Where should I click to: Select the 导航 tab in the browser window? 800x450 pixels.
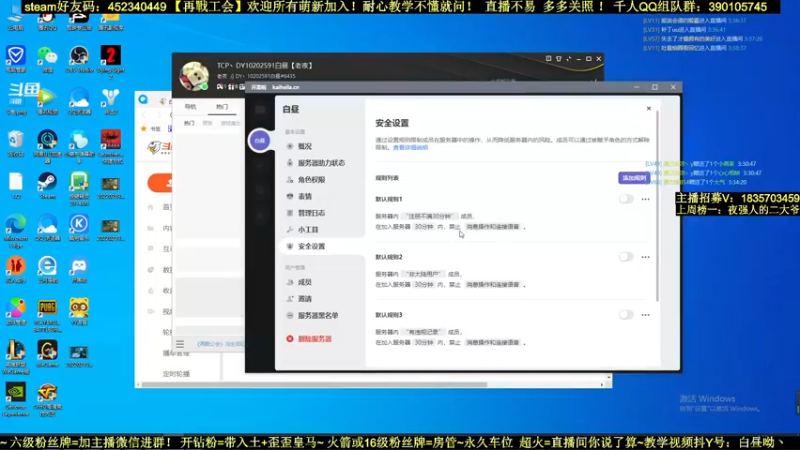(190, 107)
